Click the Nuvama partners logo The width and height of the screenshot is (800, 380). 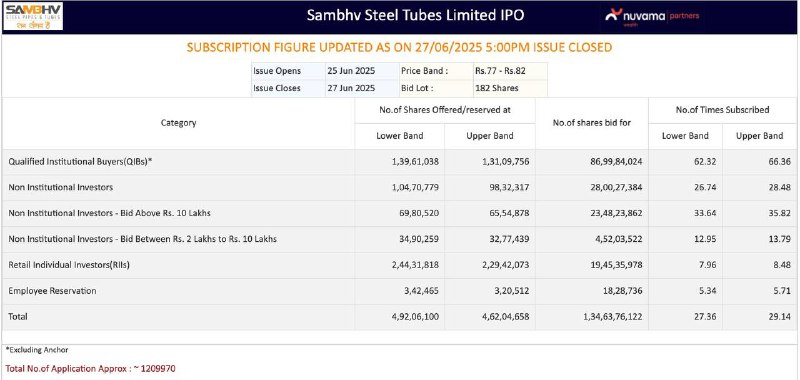pyautogui.click(x=652, y=16)
